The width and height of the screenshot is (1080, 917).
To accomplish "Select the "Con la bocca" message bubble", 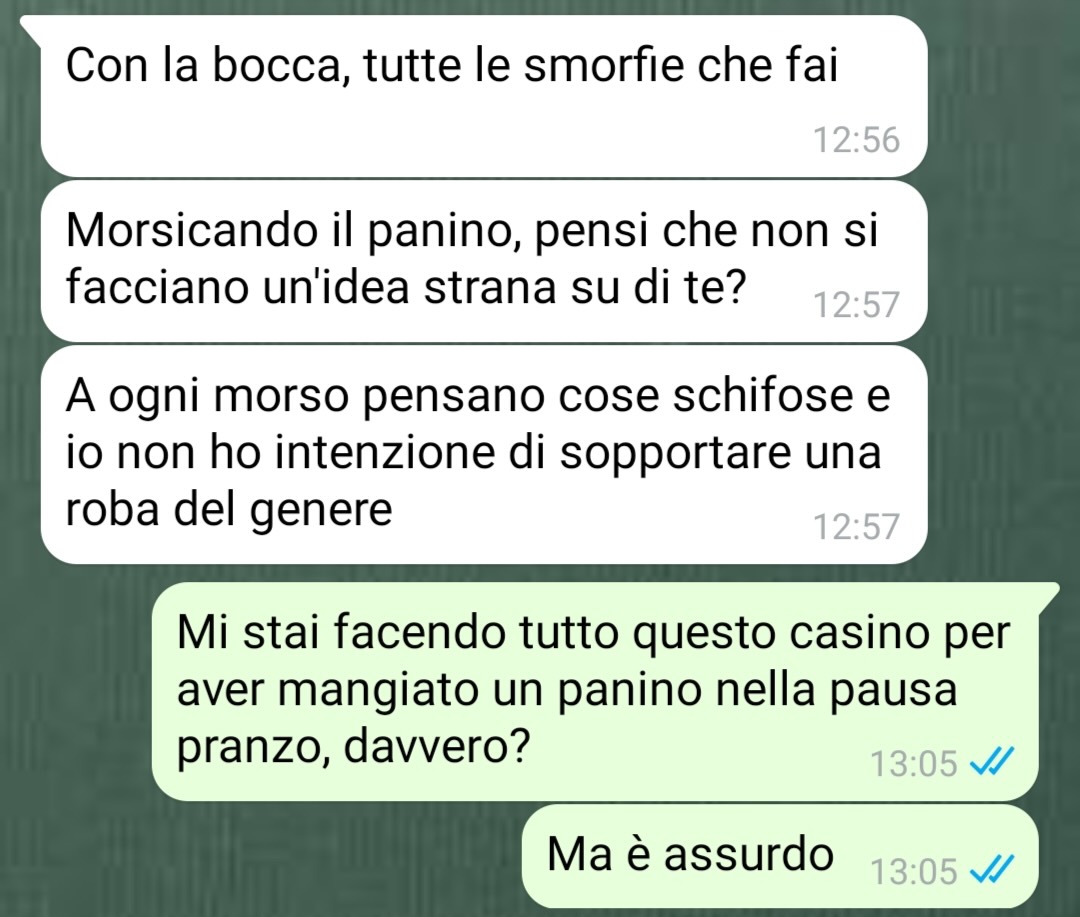I will tap(484, 96).
